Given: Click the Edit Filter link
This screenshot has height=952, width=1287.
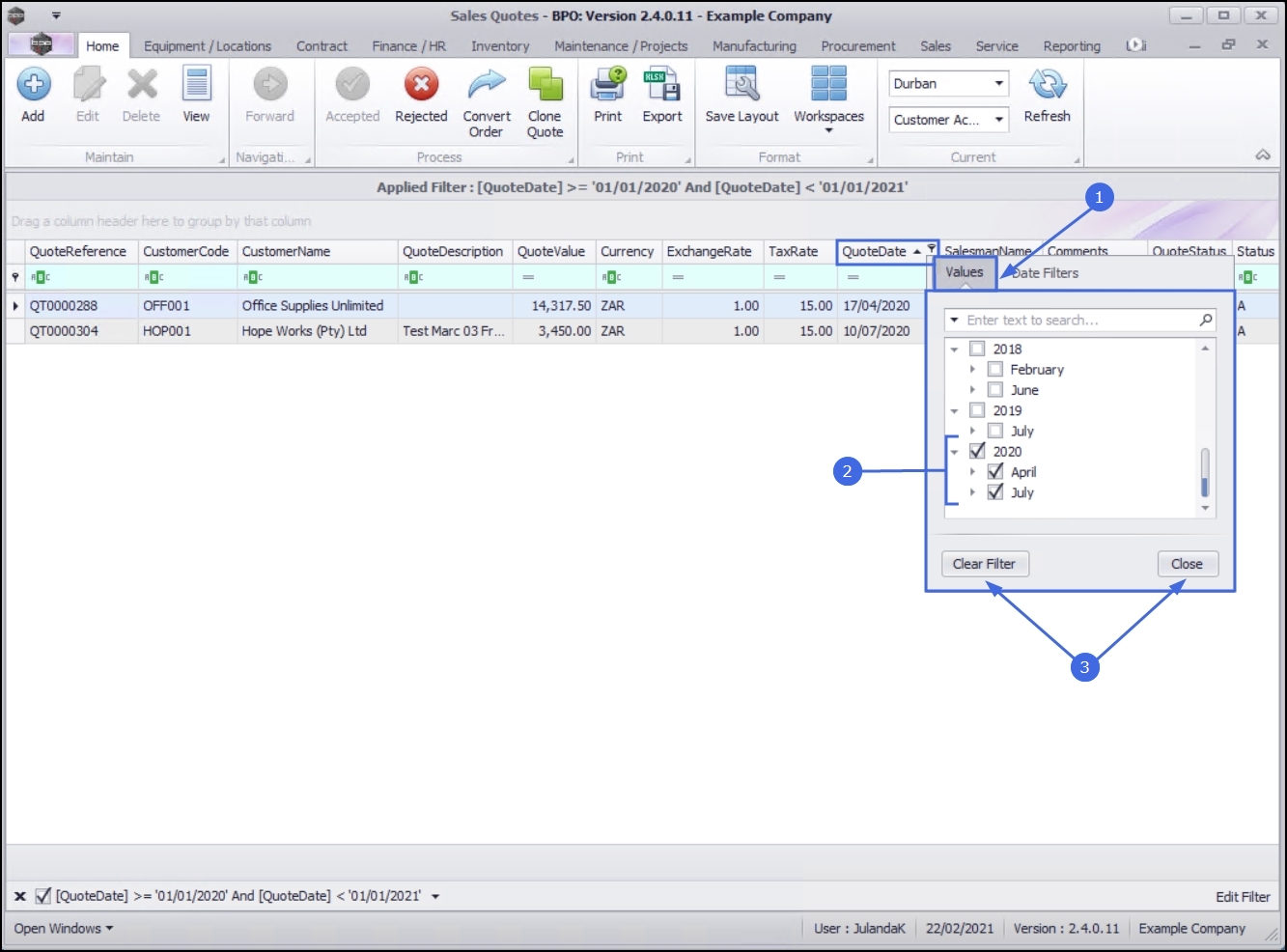Looking at the screenshot, I should [x=1243, y=897].
